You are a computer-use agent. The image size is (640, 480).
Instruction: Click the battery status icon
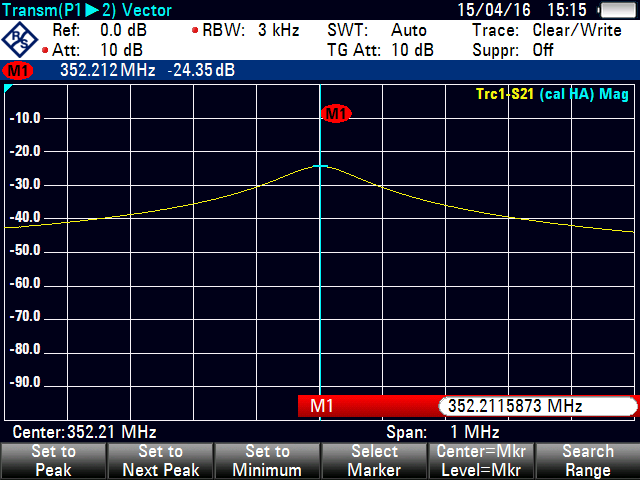(615, 10)
